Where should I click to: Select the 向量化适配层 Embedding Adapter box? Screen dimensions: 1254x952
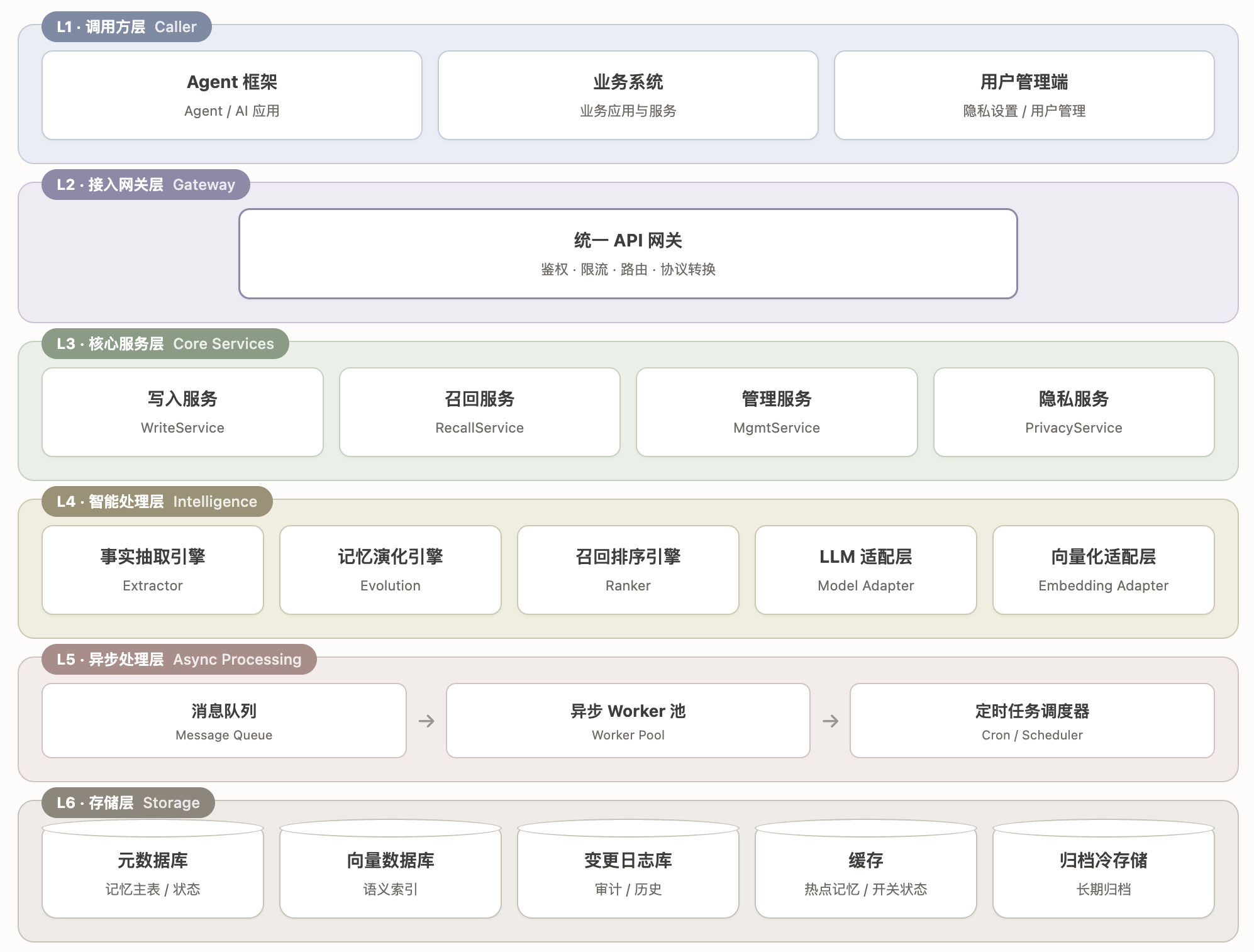1104,570
